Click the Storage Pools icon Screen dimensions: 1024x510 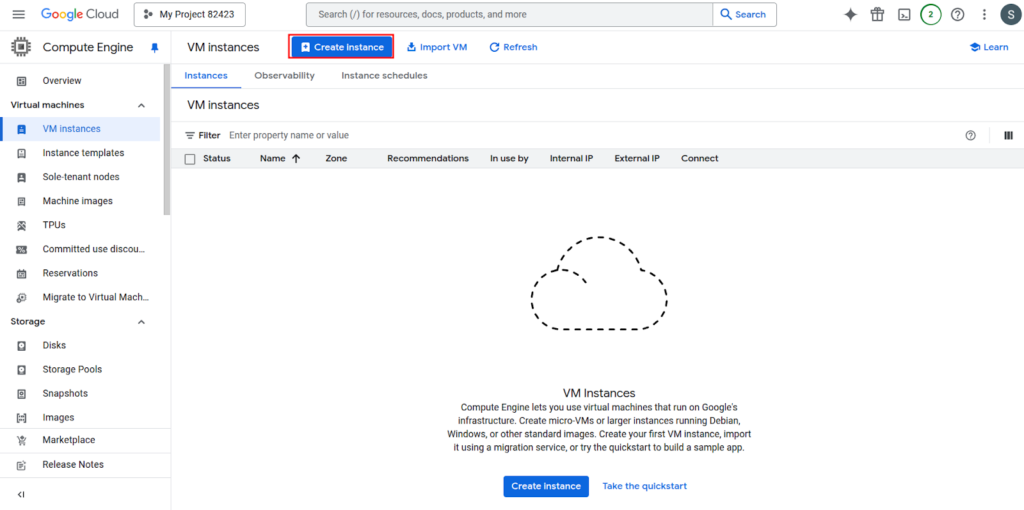tap(22, 370)
